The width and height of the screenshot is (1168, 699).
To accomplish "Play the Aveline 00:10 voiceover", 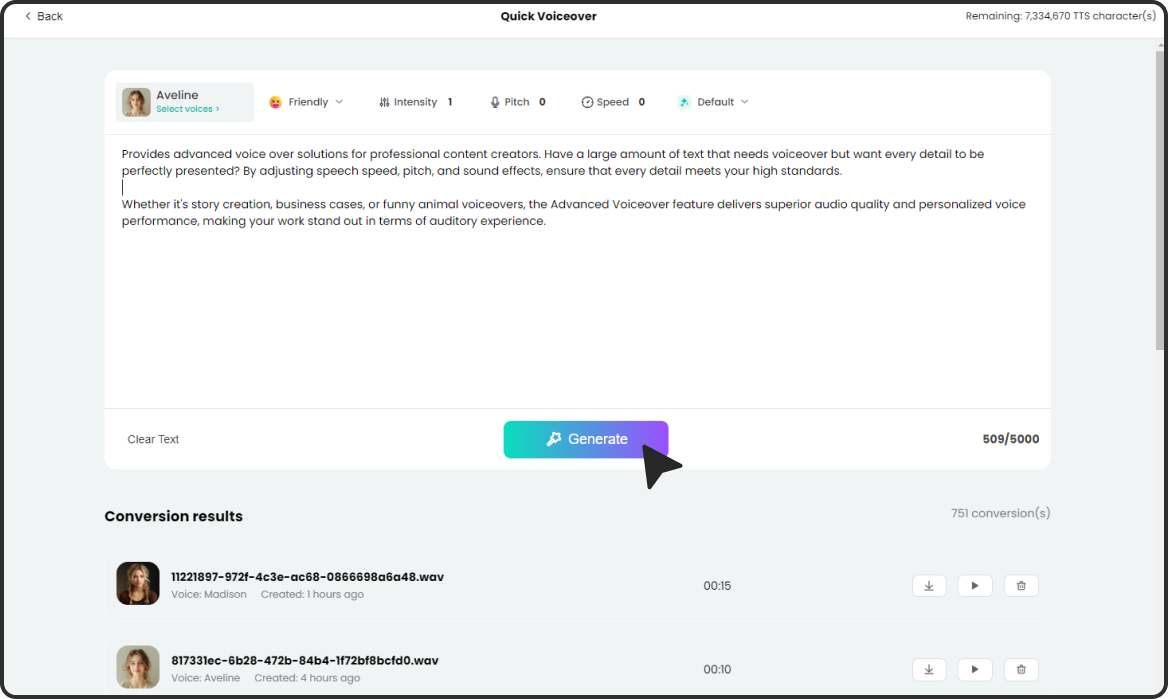I will pyautogui.click(x=975, y=669).
